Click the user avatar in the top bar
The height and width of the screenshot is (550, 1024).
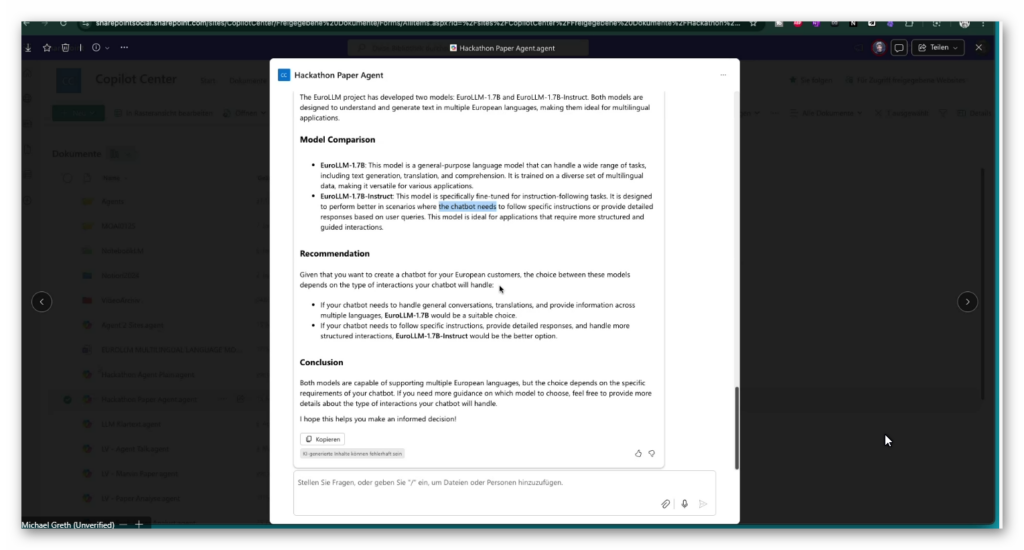click(879, 48)
